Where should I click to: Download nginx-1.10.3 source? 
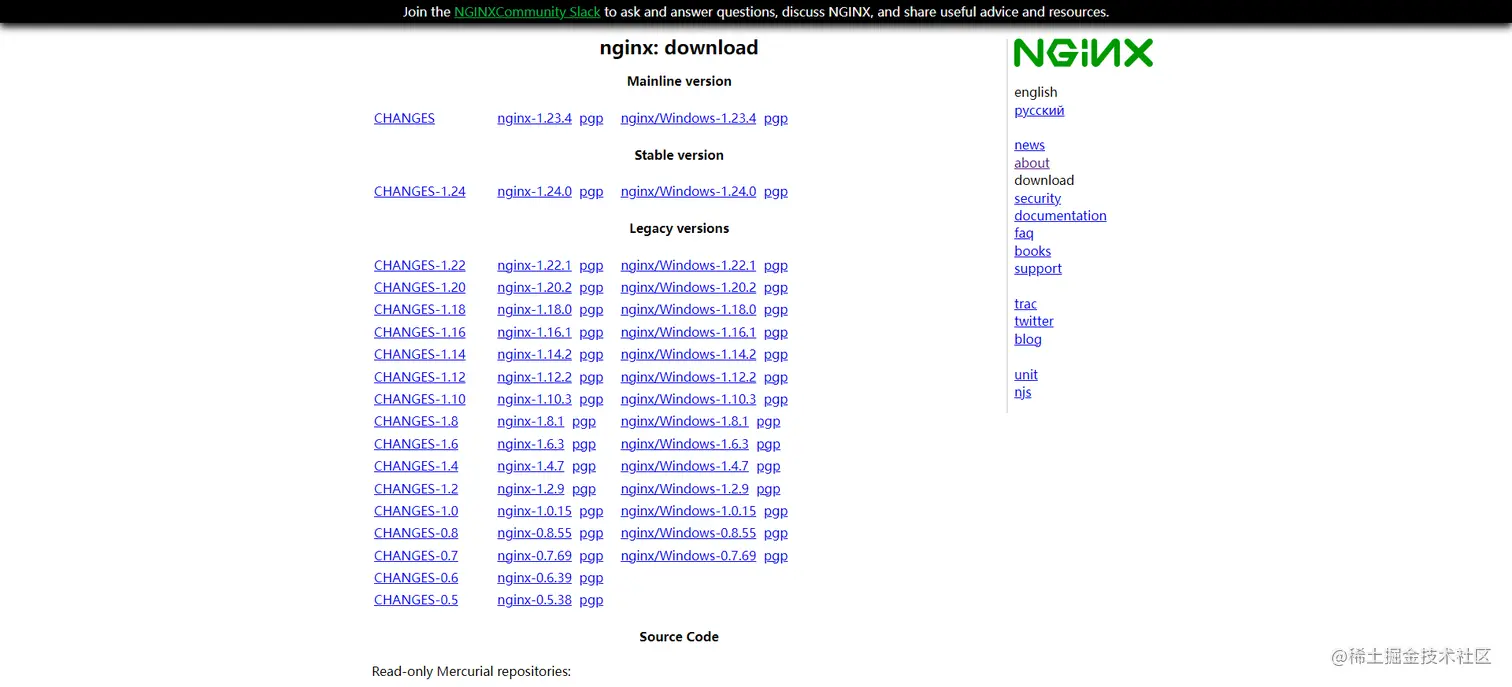click(534, 399)
